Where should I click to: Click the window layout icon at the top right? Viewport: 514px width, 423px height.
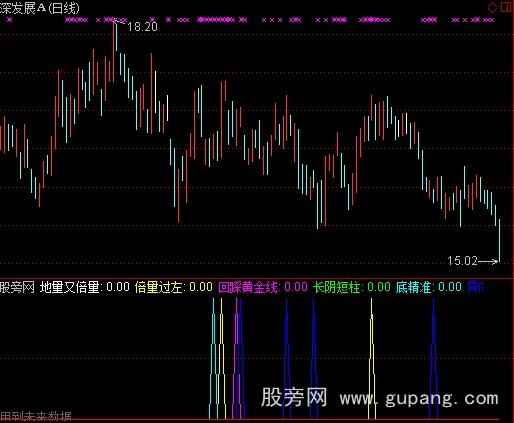[507, 7]
